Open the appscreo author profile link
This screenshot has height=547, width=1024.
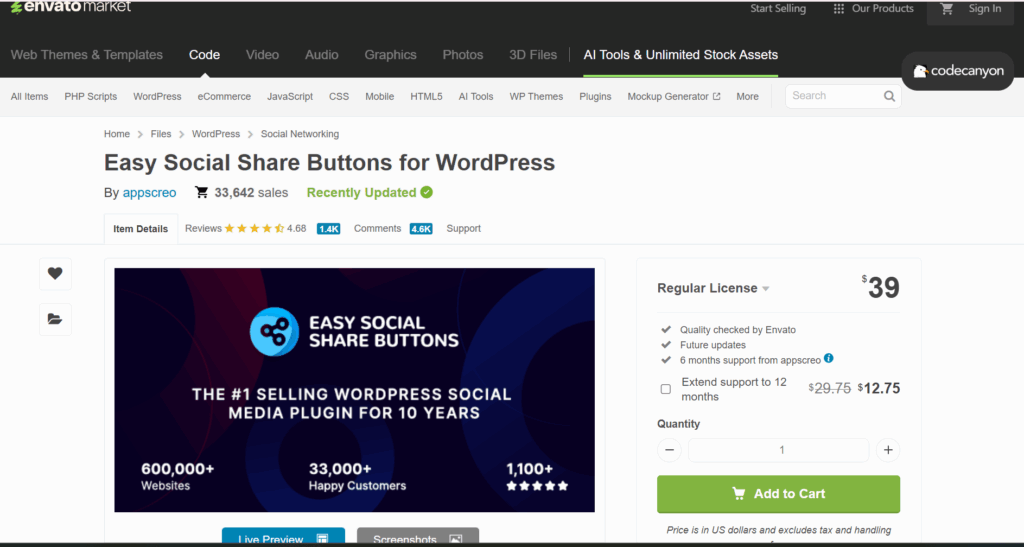(x=150, y=193)
